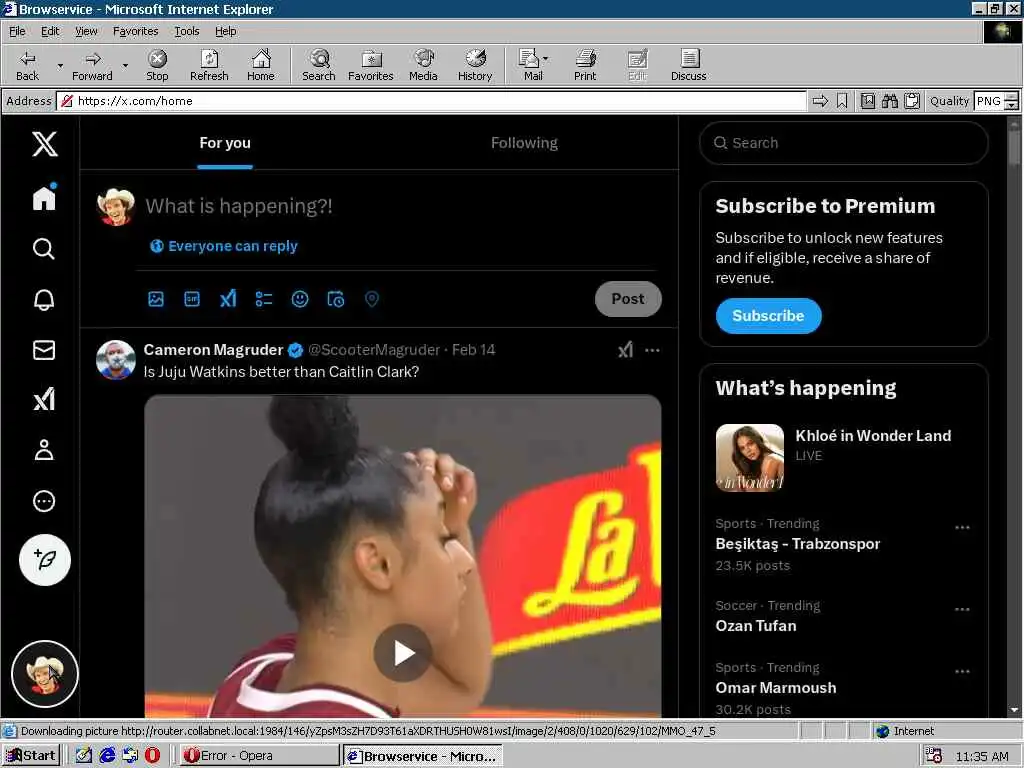Open History toolbar button
This screenshot has width=1024, height=768.
point(475,65)
